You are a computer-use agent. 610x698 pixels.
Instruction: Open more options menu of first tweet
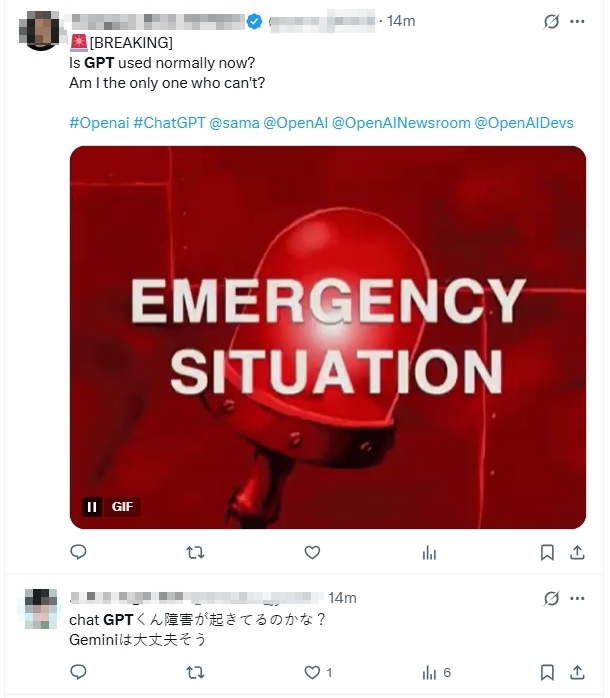point(577,21)
